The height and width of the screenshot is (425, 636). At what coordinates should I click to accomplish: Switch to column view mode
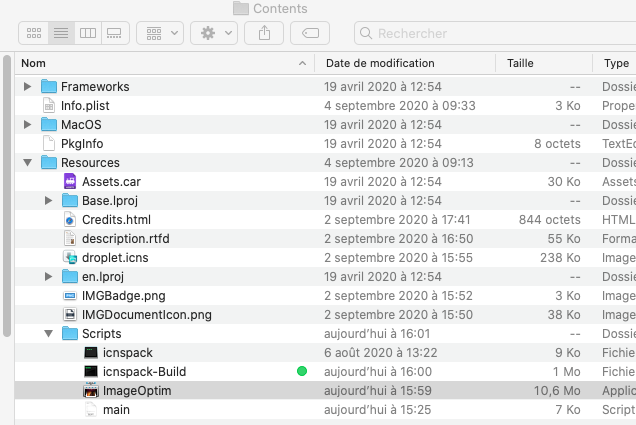coord(88,33)
